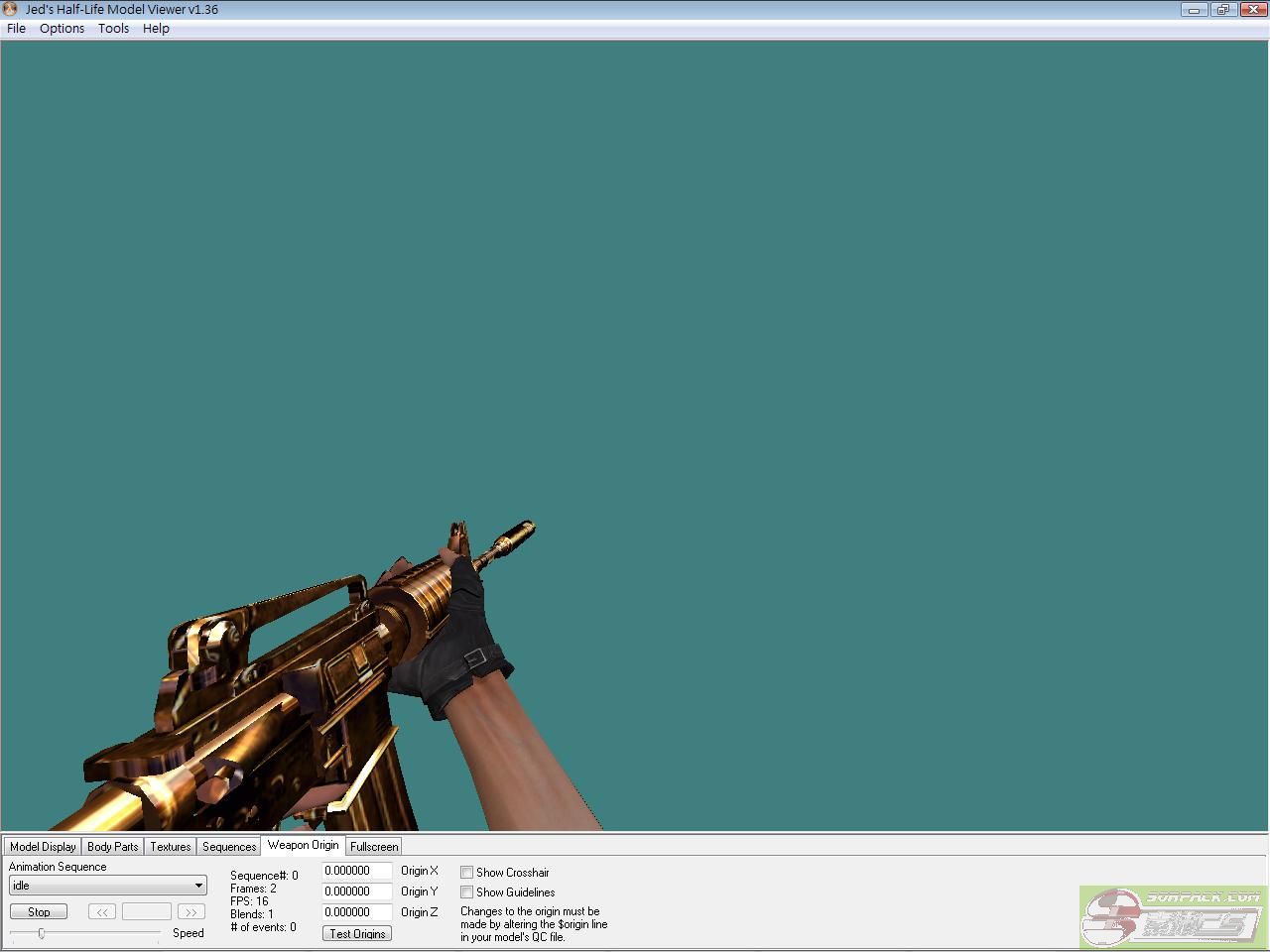Close the Half-Life Model Viewer window
Screen dimensions: 1270x952
(x=1251, y=10)
